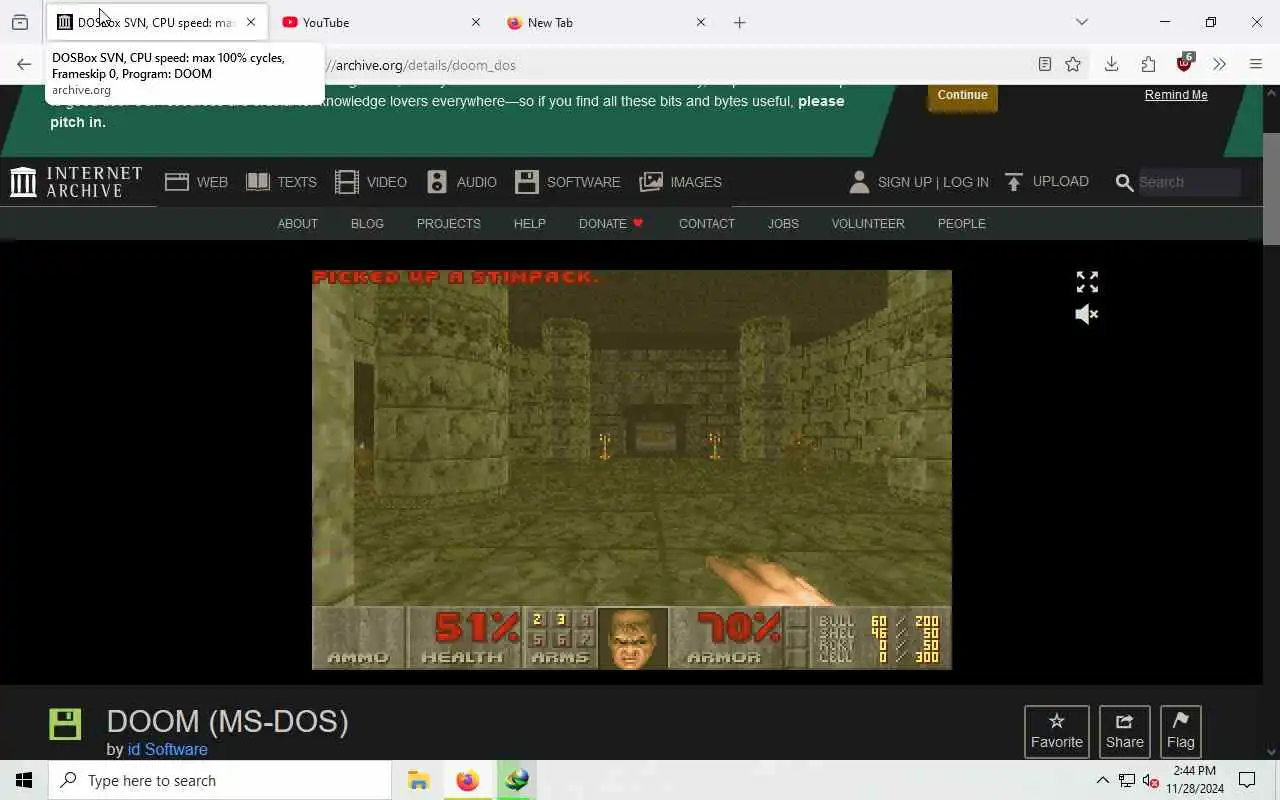Screen dimensions: 1280x800
Task: Click the Favorite star button
Action: point(1057,732)
